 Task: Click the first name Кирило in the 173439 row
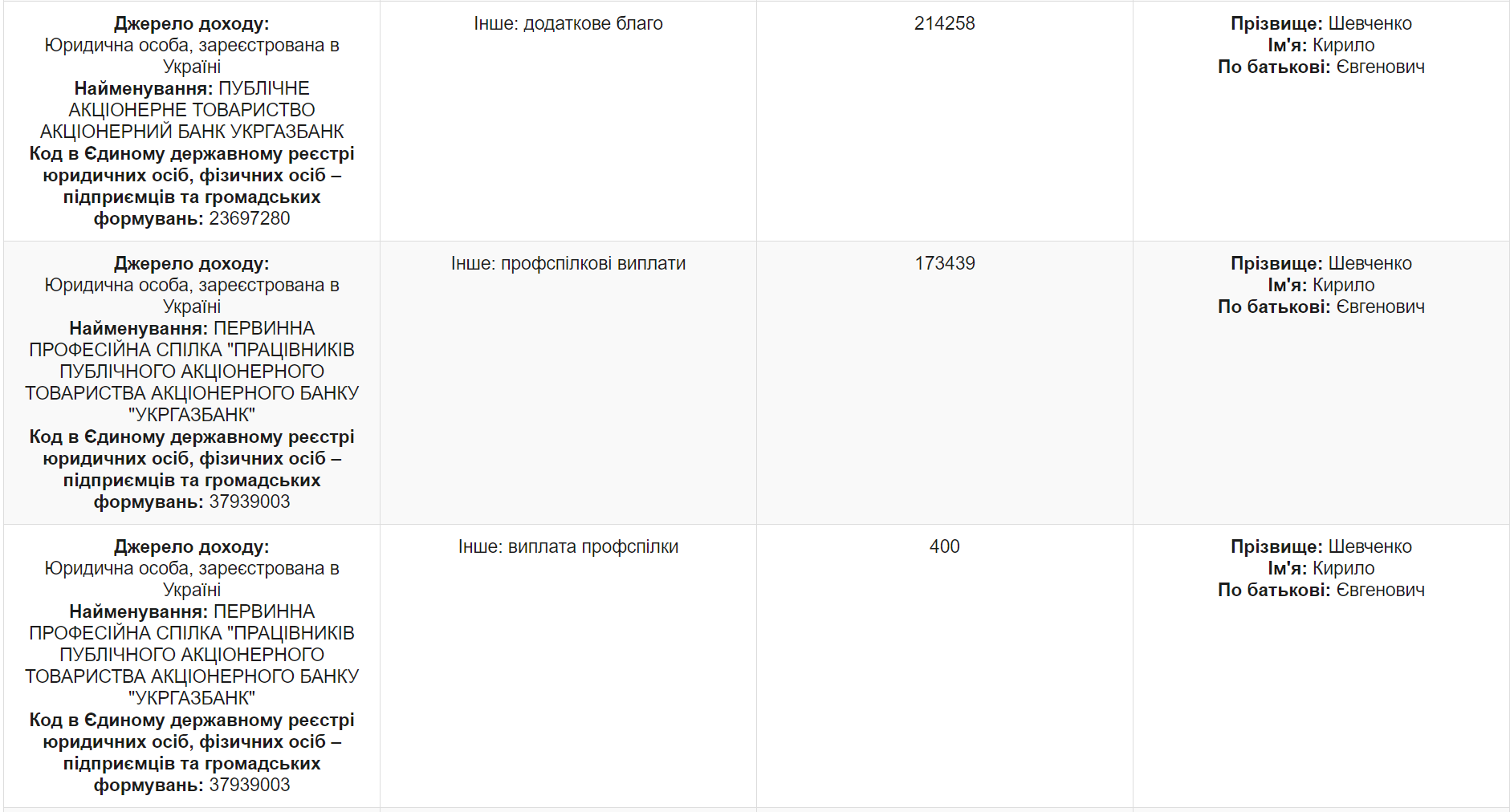click(x=1343, y=285)
